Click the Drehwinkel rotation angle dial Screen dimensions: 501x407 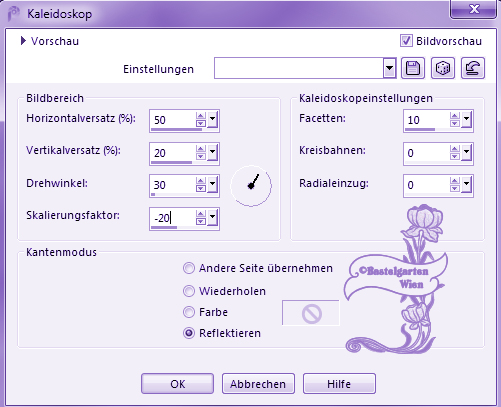pos(251,186)
